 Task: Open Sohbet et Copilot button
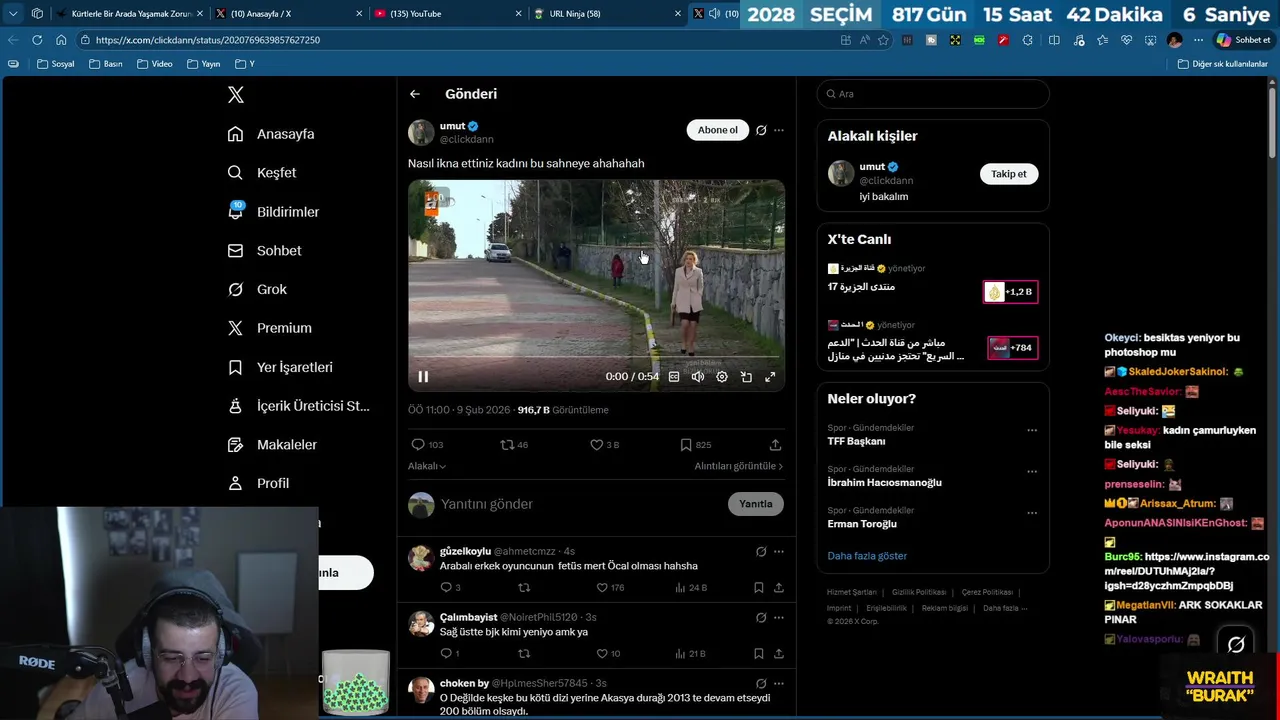click(1243, 40)
